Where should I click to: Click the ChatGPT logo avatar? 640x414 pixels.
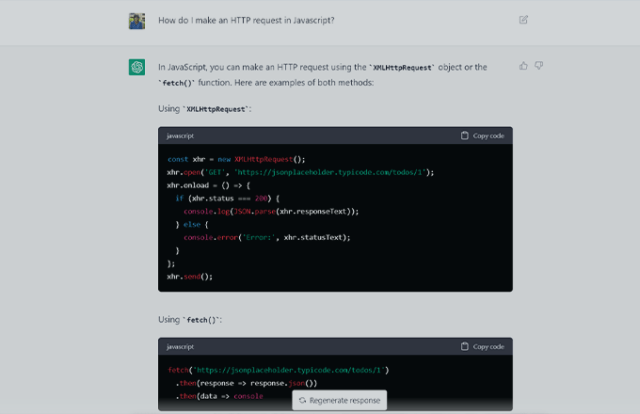[x=137, y=67]
